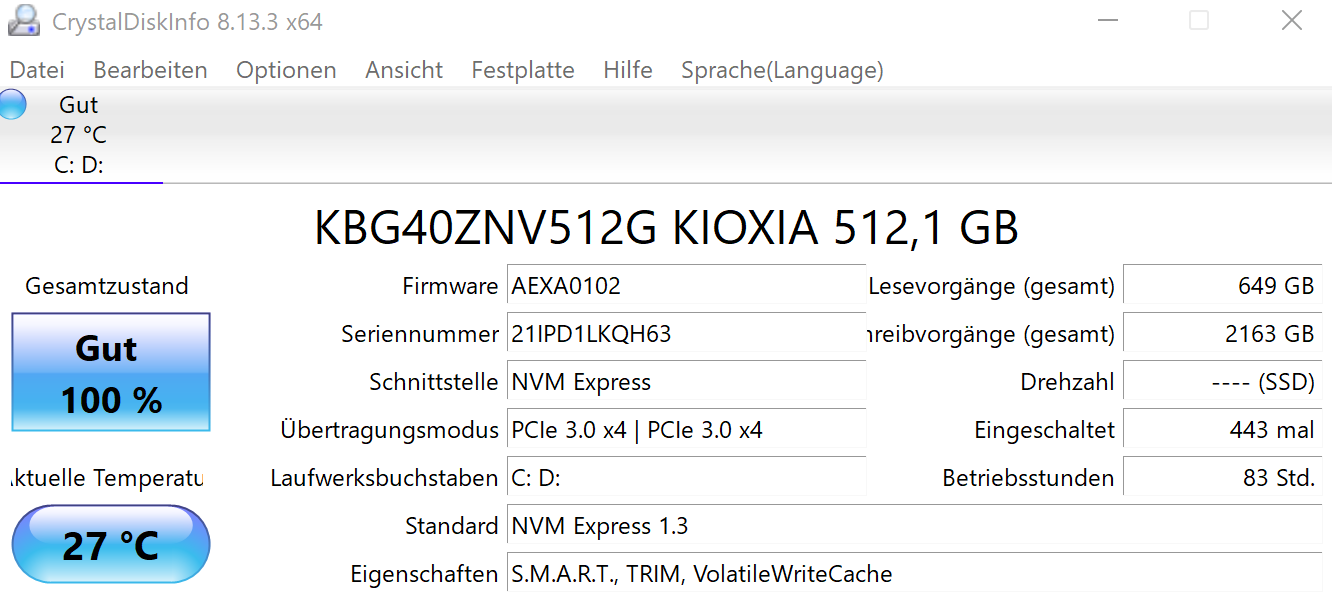Select the Firmware value AEXA0102

pos(686,285)
